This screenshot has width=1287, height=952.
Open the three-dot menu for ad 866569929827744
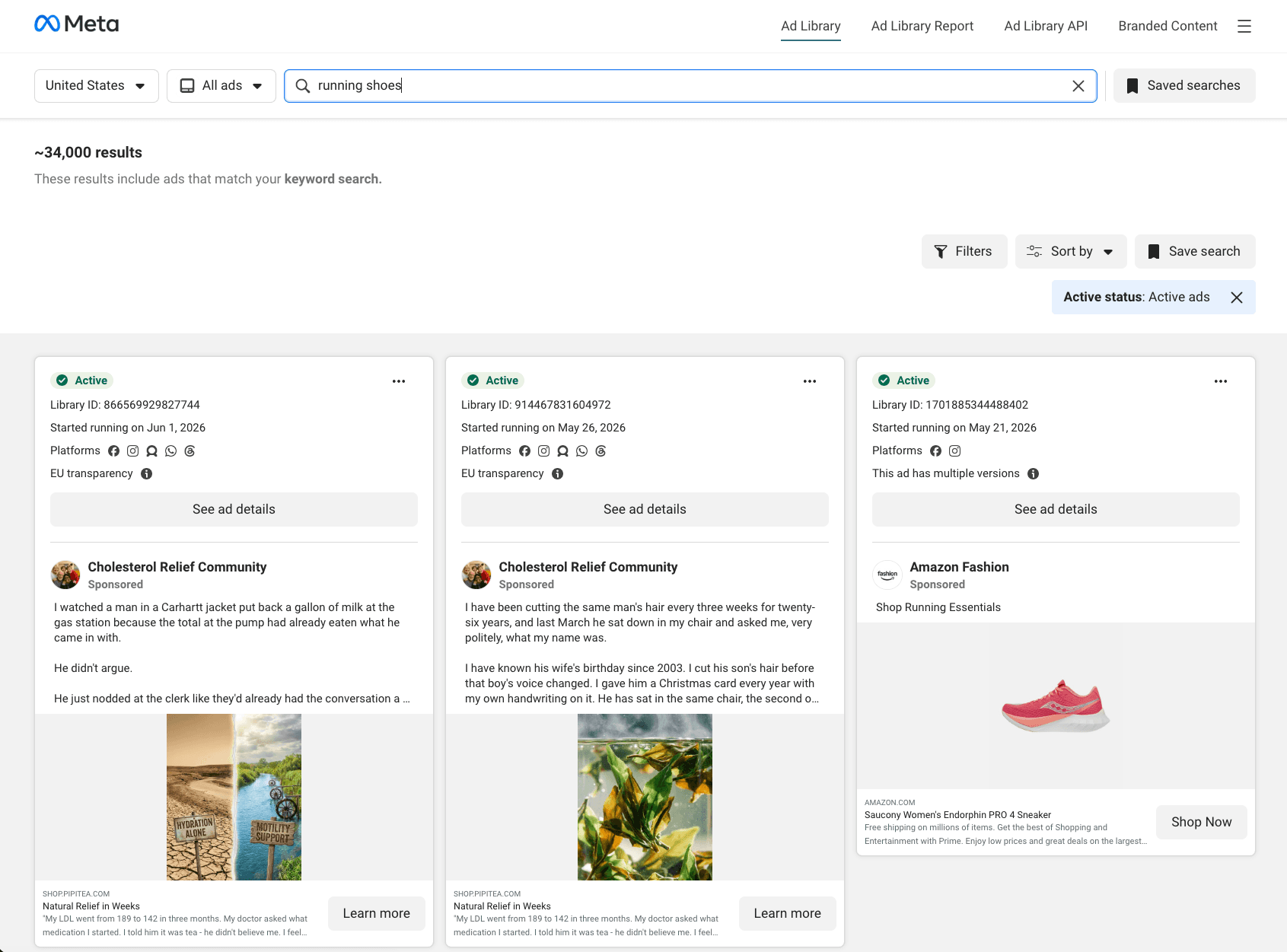399,381
